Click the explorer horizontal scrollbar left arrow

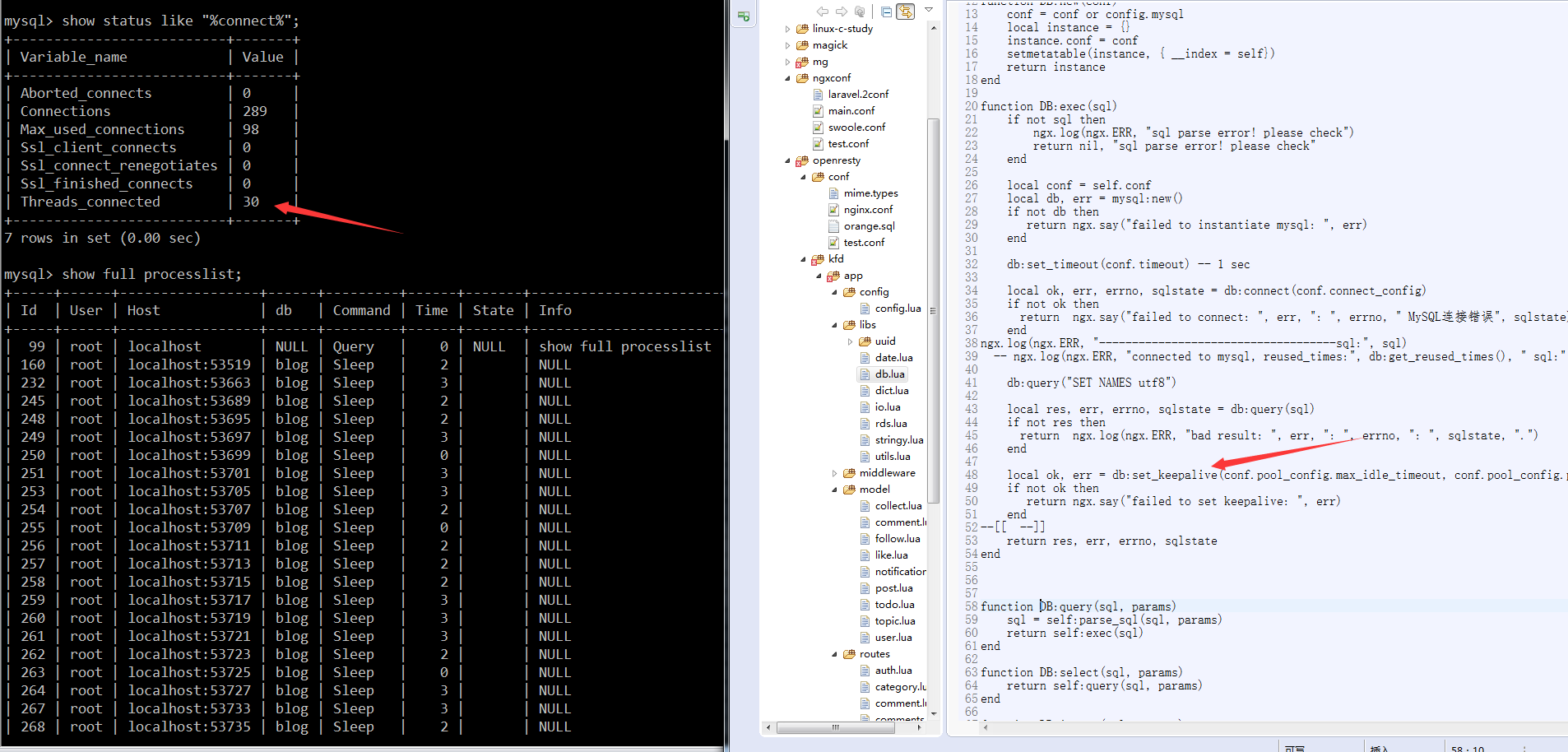[x=768, y=727]
